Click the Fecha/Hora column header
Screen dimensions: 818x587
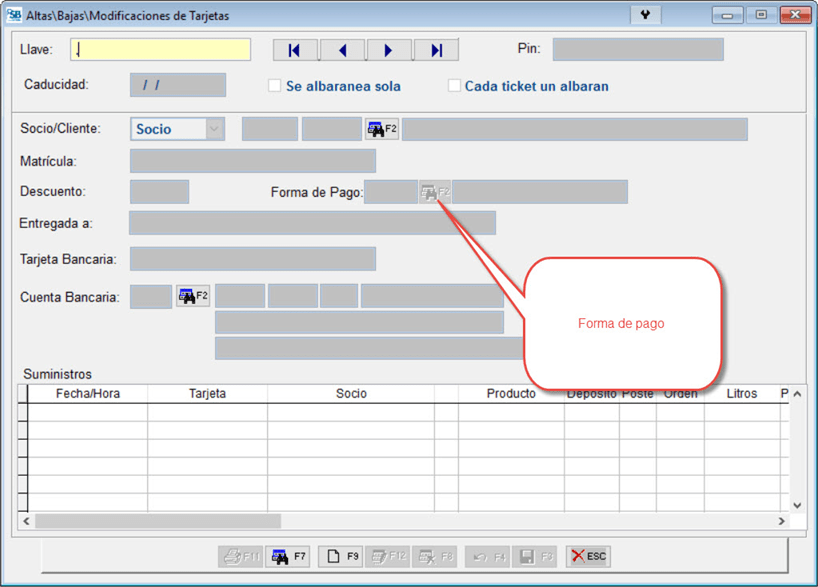tap(87, 394)
